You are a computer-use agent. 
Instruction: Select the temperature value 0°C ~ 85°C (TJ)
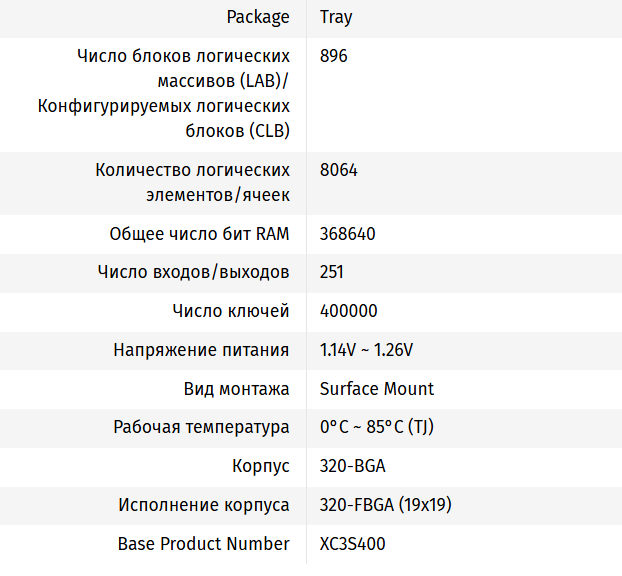(377, 427)
